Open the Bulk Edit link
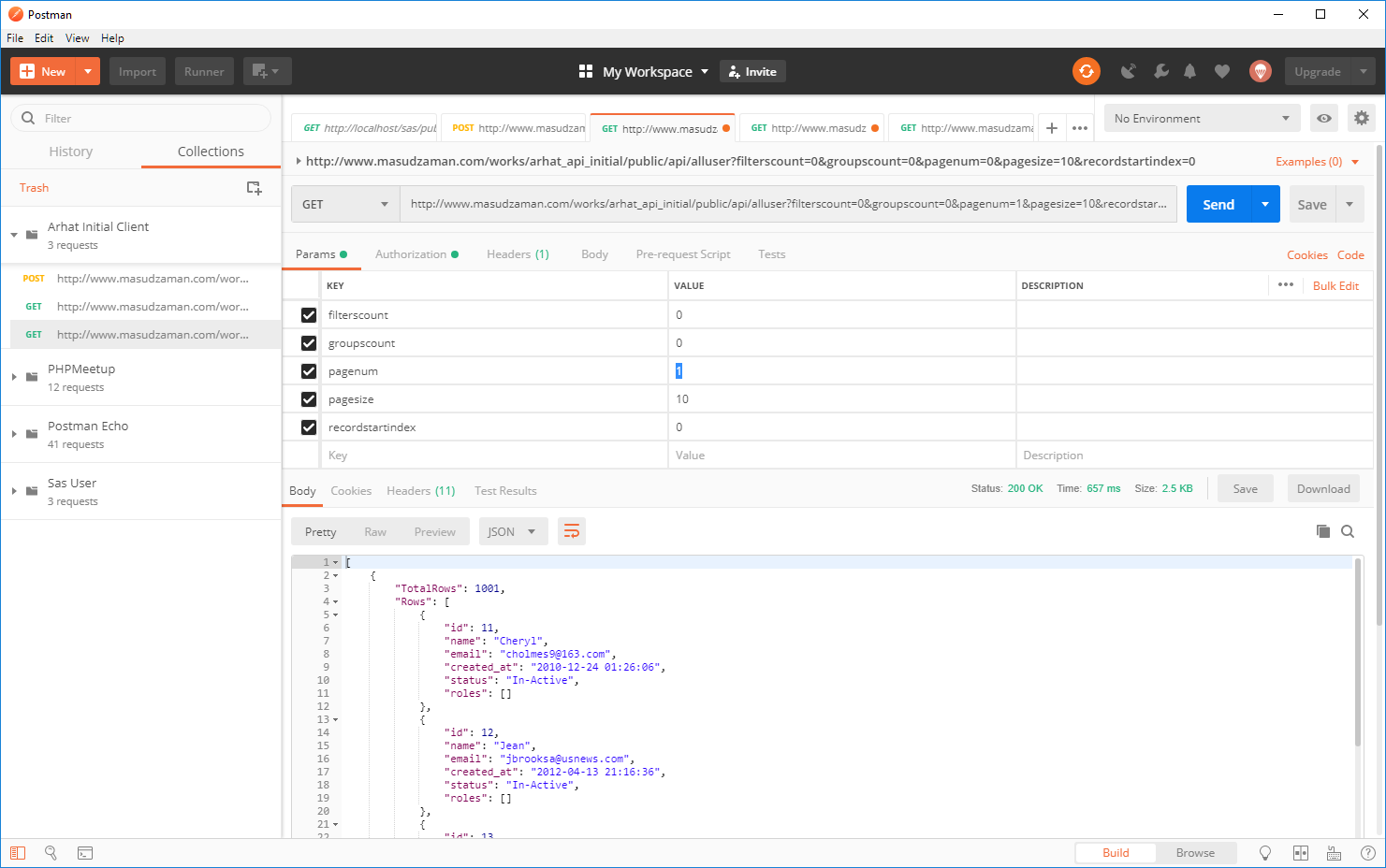This screenshot has width=1386, height=868. [1335, 286]
